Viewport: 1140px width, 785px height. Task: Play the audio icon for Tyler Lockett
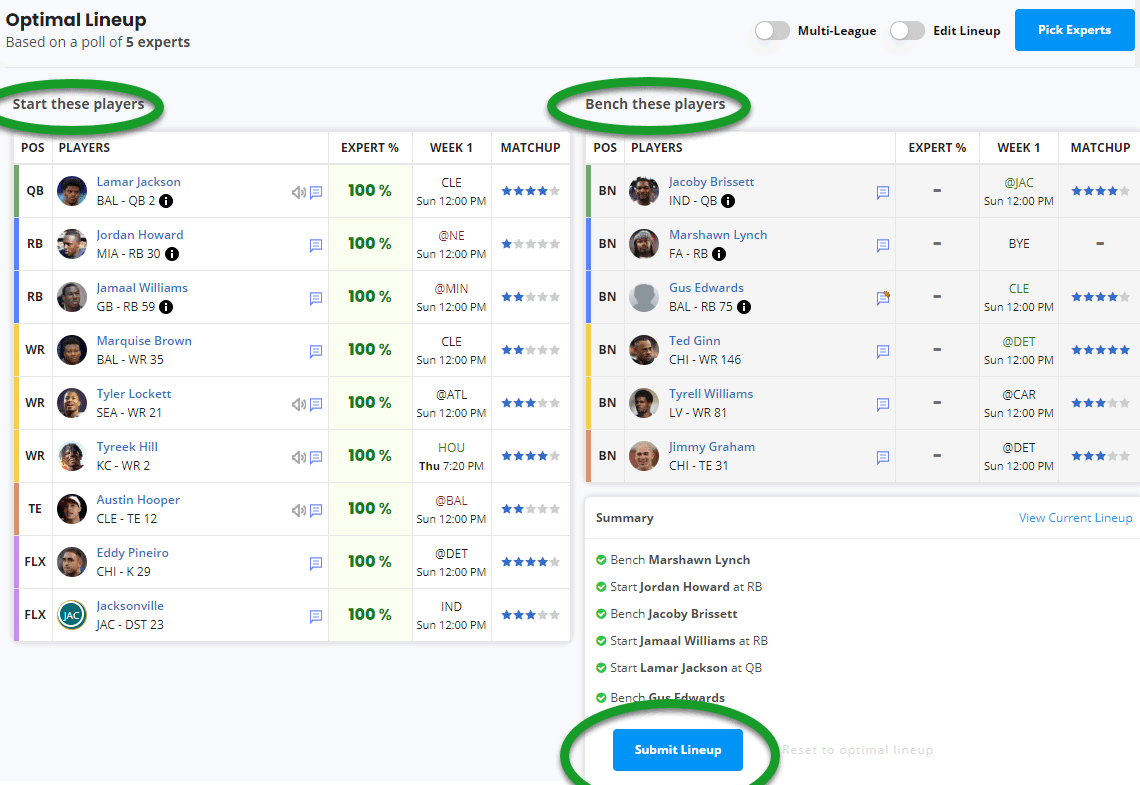(299, 405)
